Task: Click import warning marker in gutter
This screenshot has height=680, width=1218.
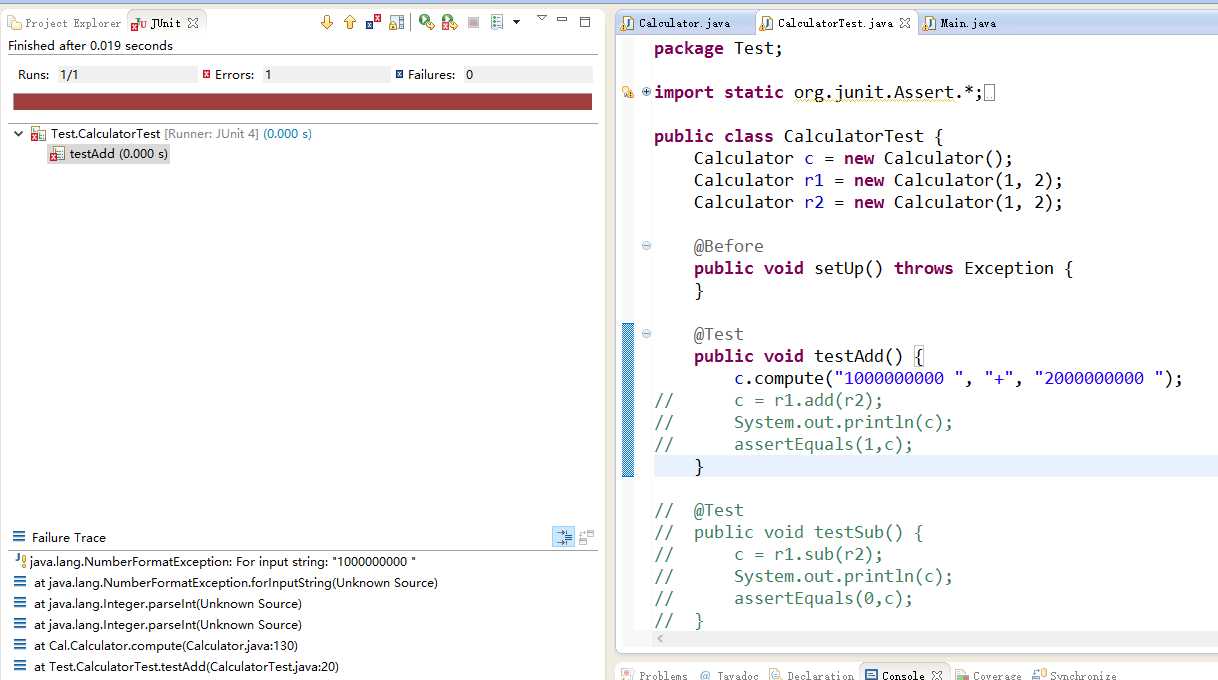Action: [628, 92]
